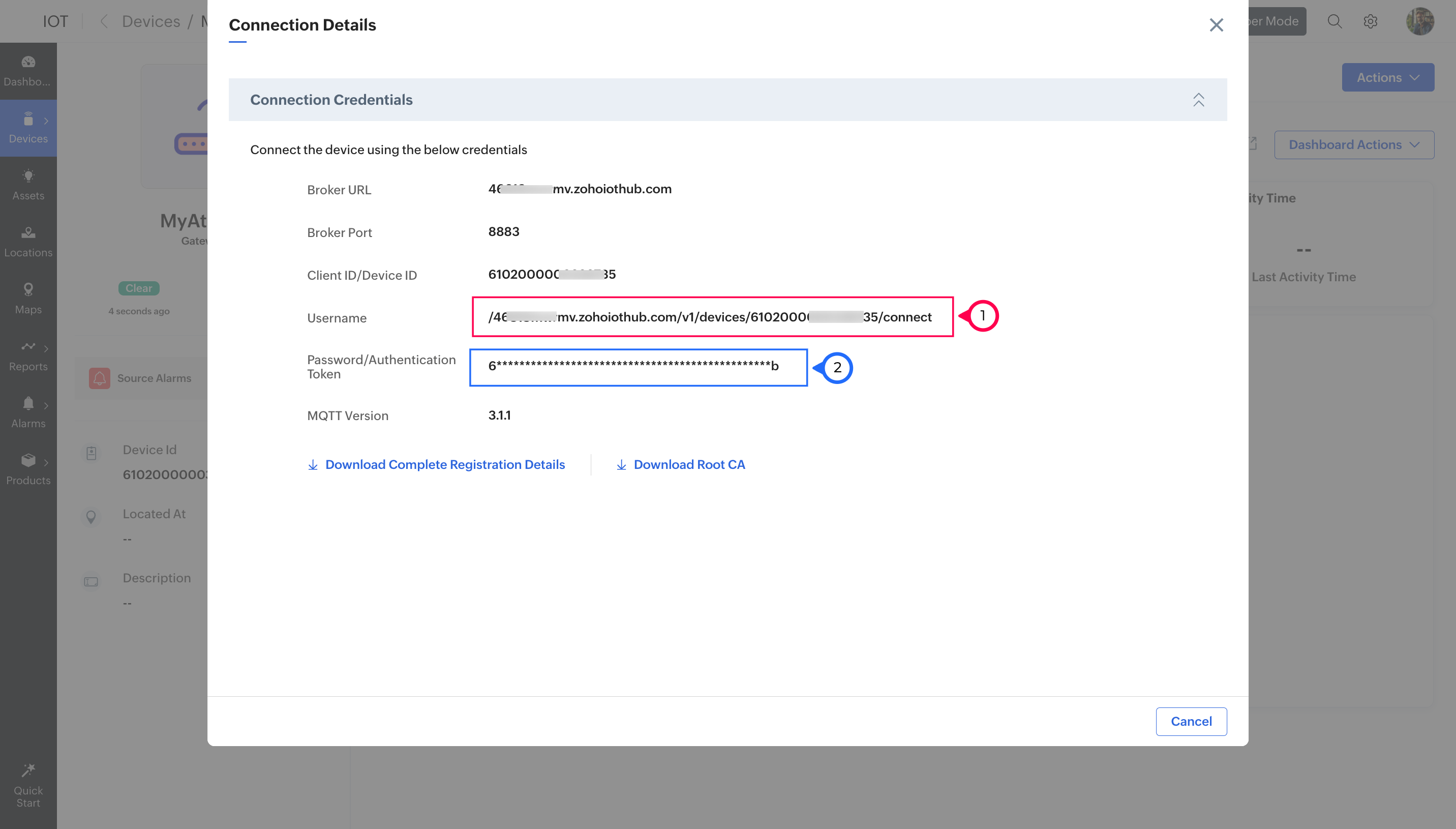
Task: Go to Locations in sidebar
Action: click(x=28, y=242)
